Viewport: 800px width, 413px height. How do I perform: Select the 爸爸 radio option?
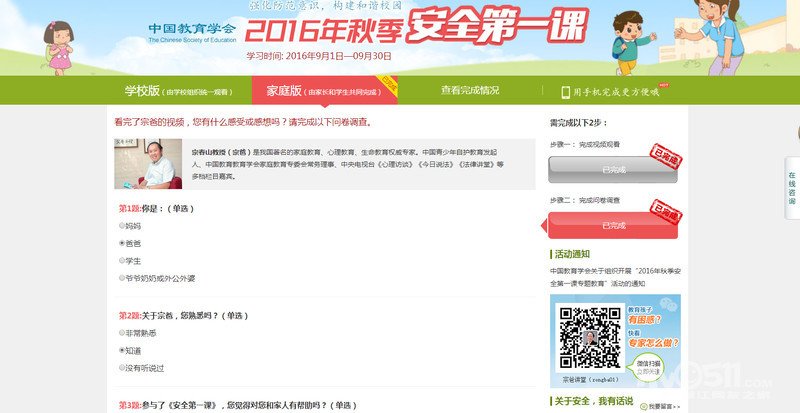(x=122, y=243)
